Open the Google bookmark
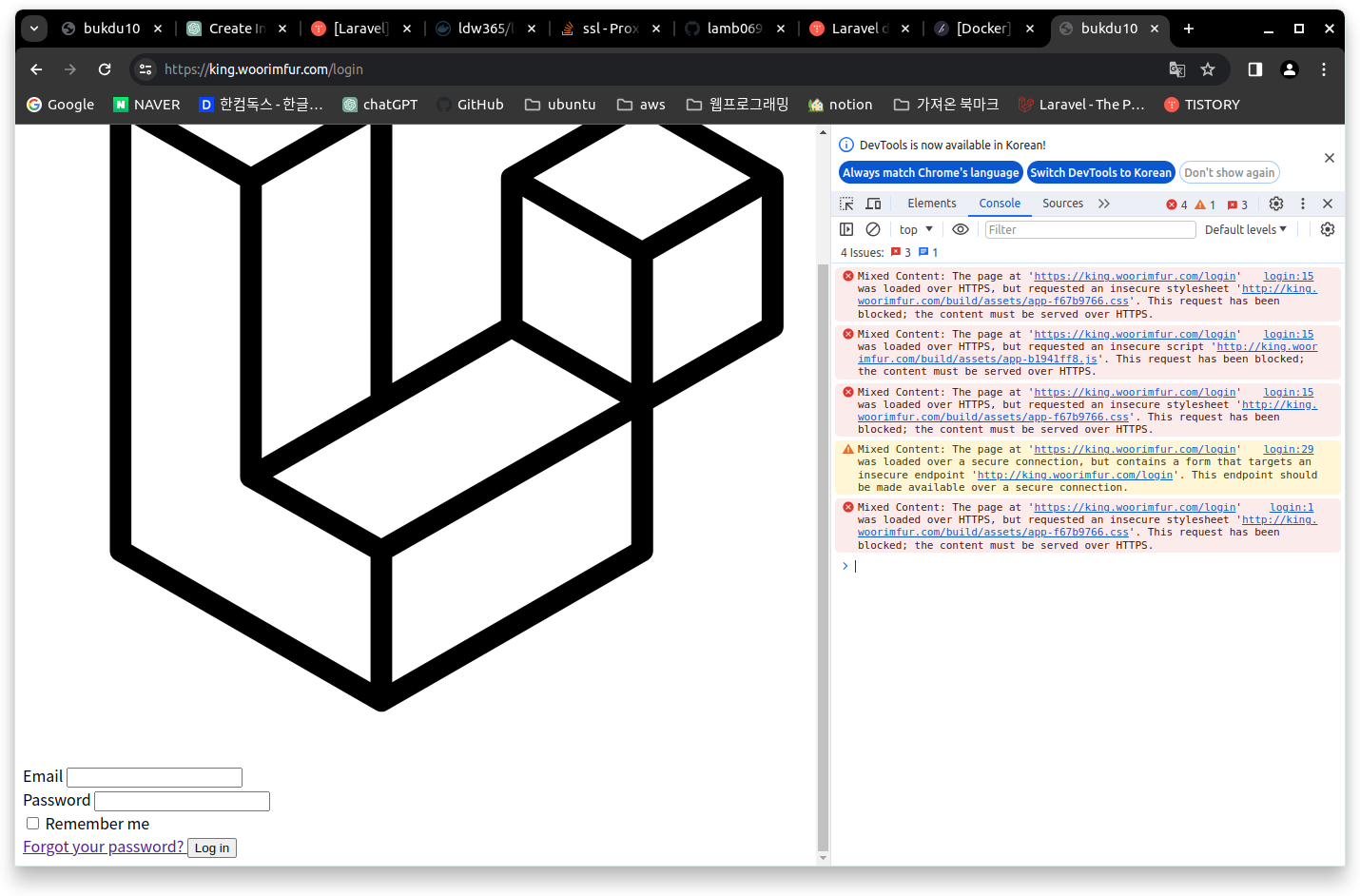 coord(60,105)
